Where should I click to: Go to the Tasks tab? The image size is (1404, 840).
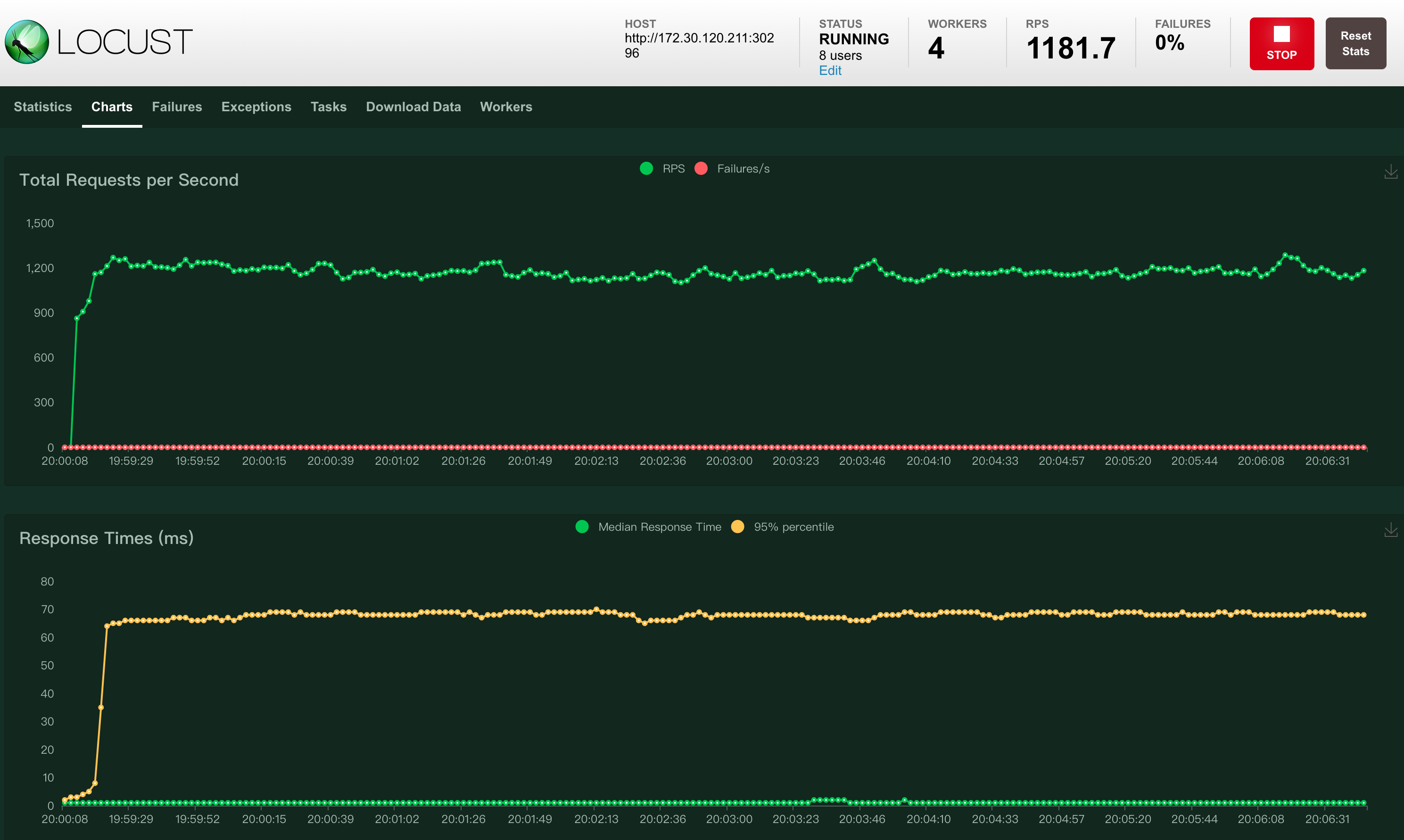(x=328, y=107)
